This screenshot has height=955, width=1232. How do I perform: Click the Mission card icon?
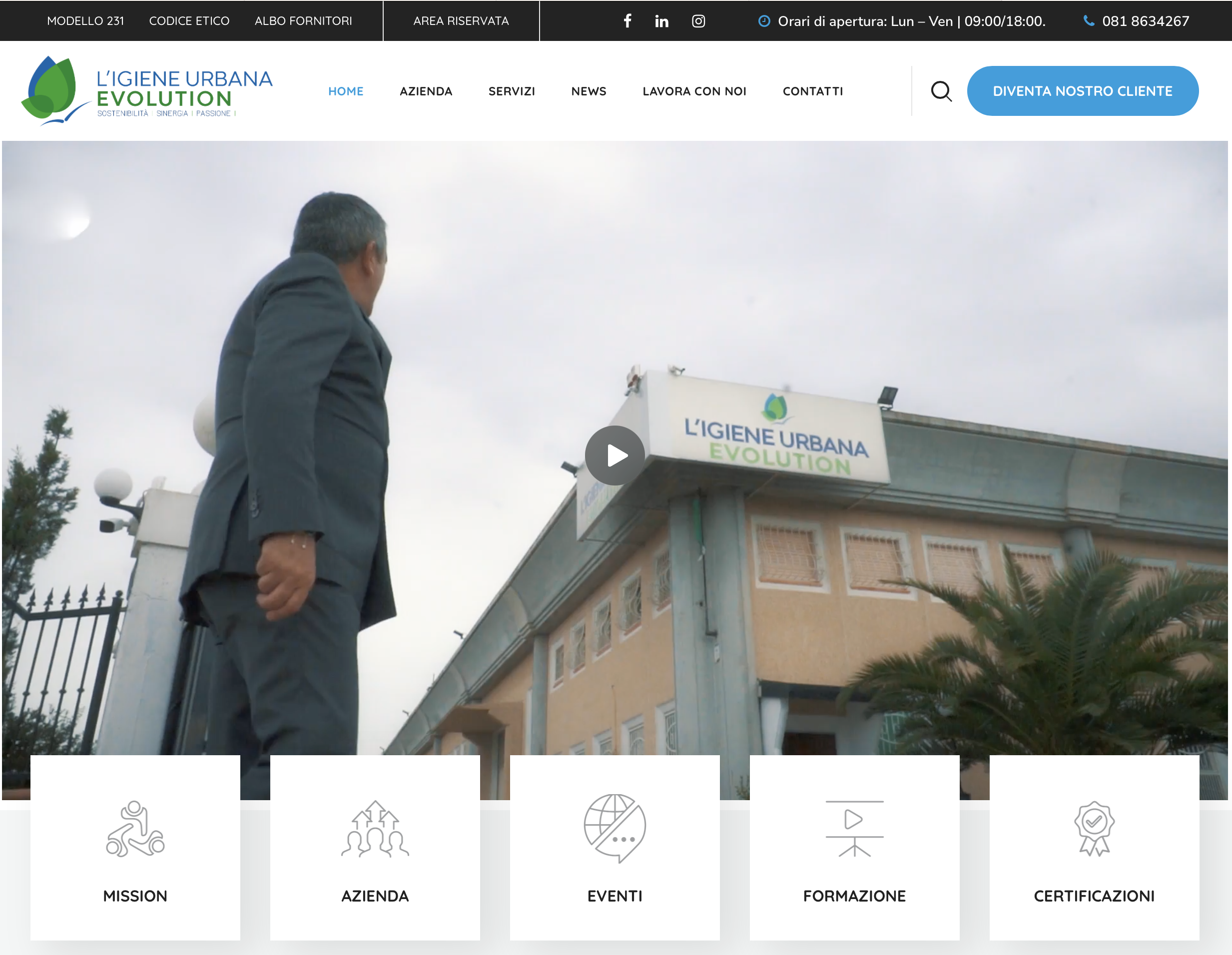[135, 829]
